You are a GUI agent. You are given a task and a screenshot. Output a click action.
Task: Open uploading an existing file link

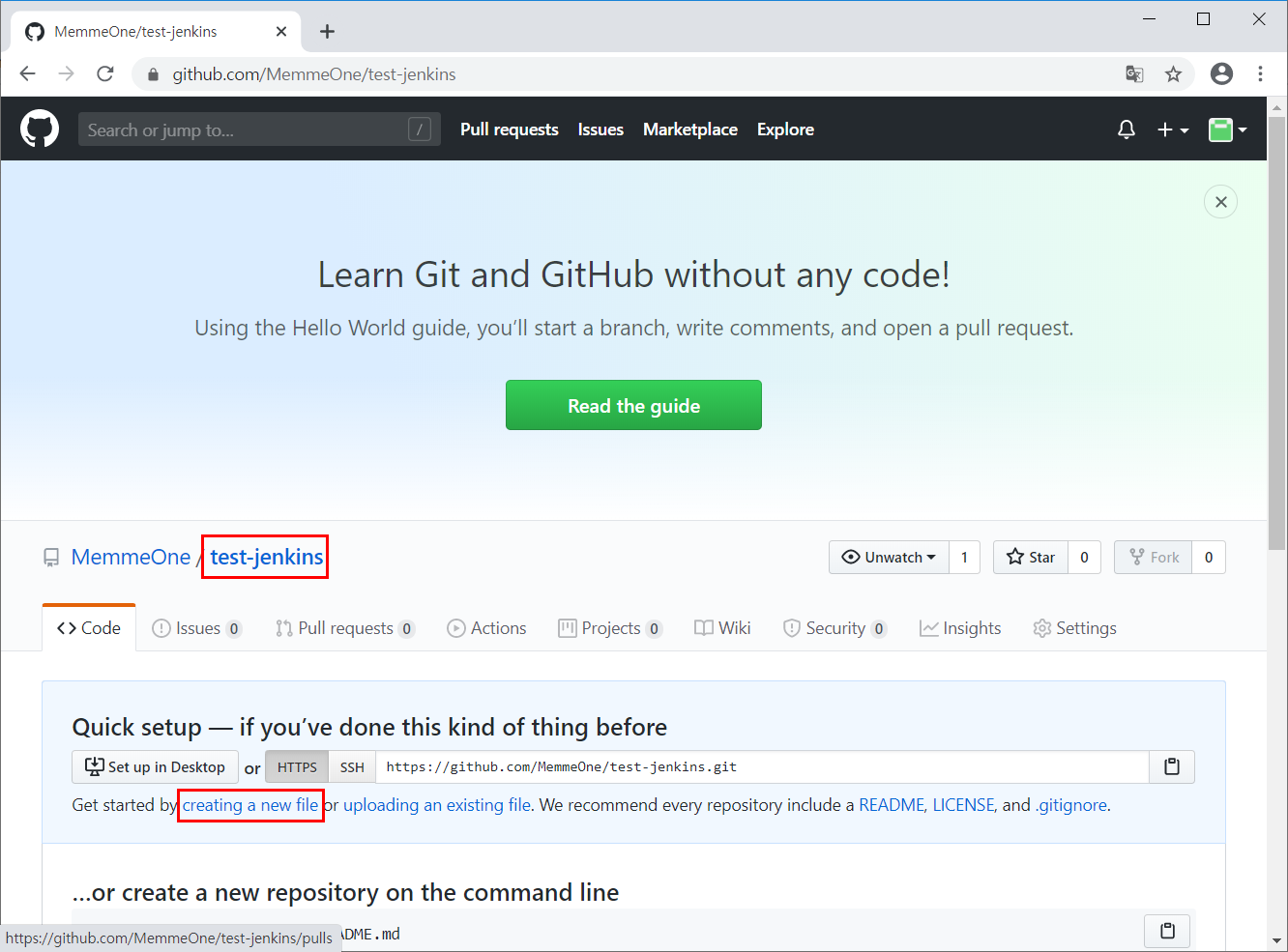click(437, 805)
